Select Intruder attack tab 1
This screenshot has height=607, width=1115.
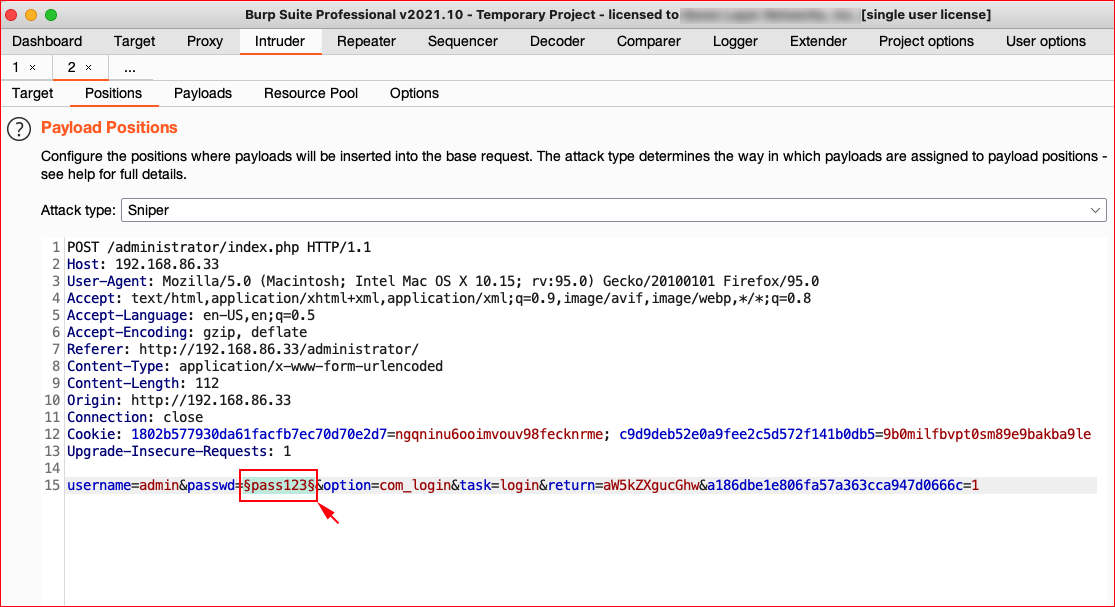tap(16, 68)
